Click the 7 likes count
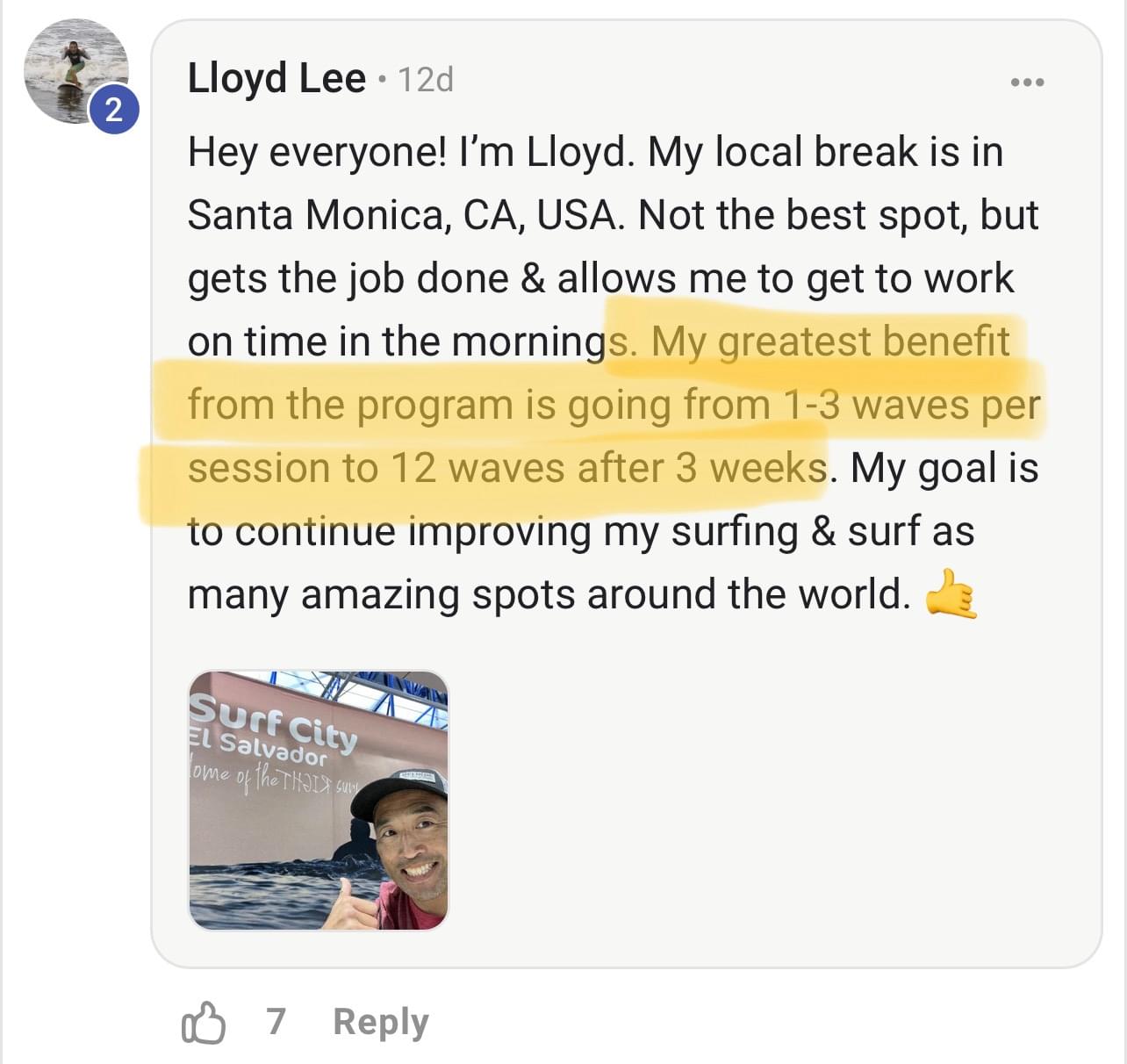1127x1064 pixels. coord(276,1021)
